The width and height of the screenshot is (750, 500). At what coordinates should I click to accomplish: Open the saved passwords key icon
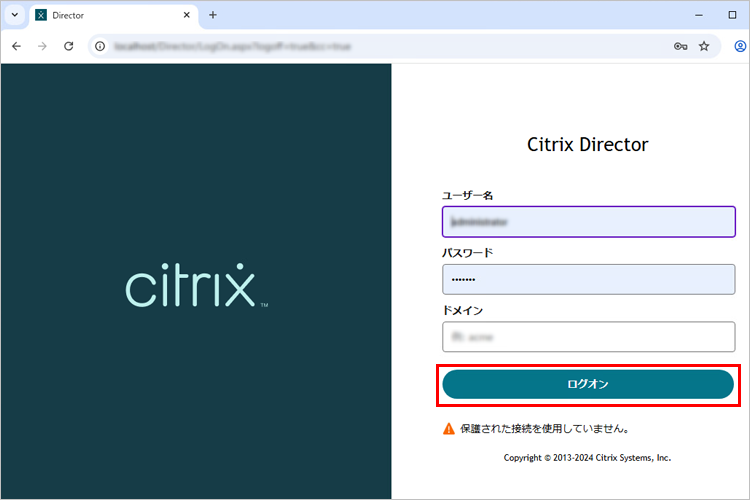pos(681,46)
